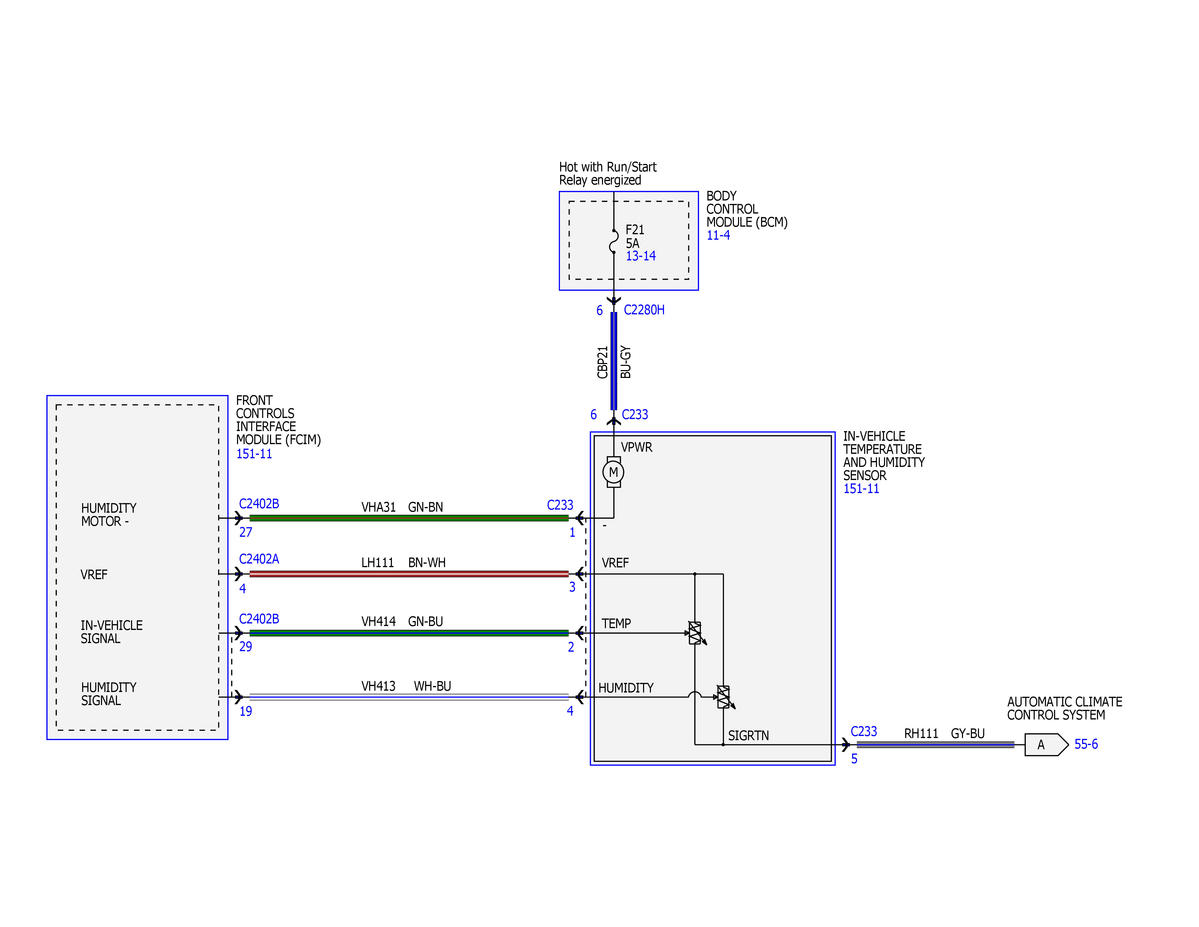Select the gray-blue RH111 wire
Viewport: 1199px width, 927px height.
click(x=935, y=744)
